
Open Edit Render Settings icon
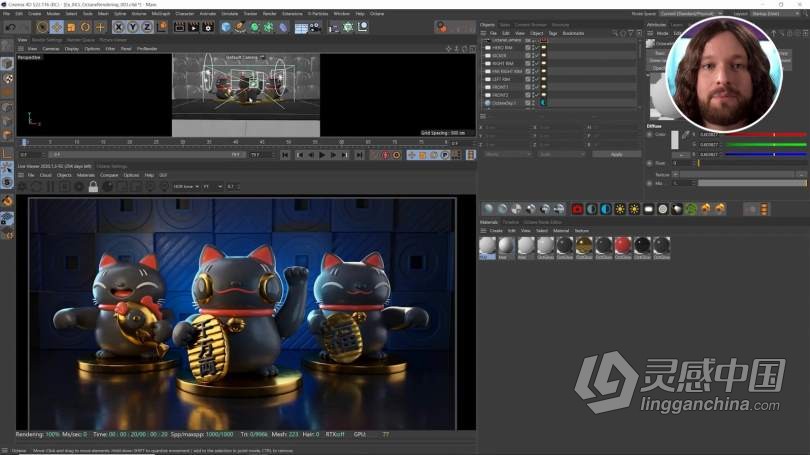click(208, 27)
